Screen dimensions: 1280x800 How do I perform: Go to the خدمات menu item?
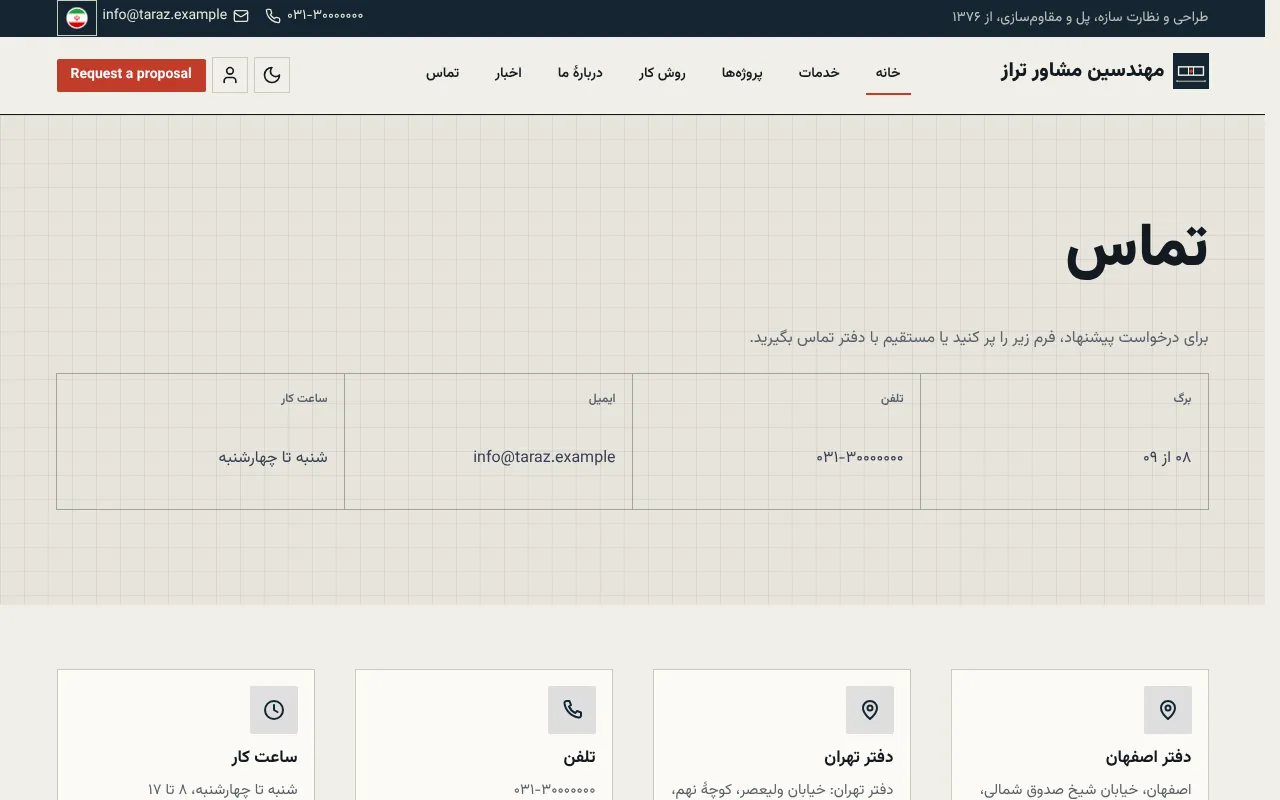point(819,73)
